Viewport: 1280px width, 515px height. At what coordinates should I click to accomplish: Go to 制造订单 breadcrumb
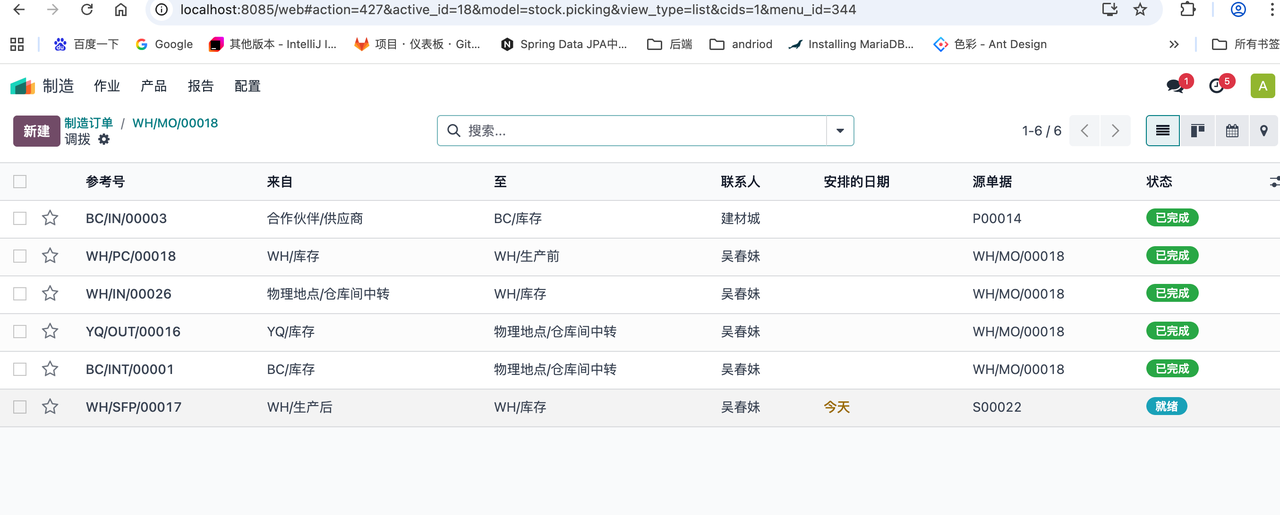click(x=89, y=123)
